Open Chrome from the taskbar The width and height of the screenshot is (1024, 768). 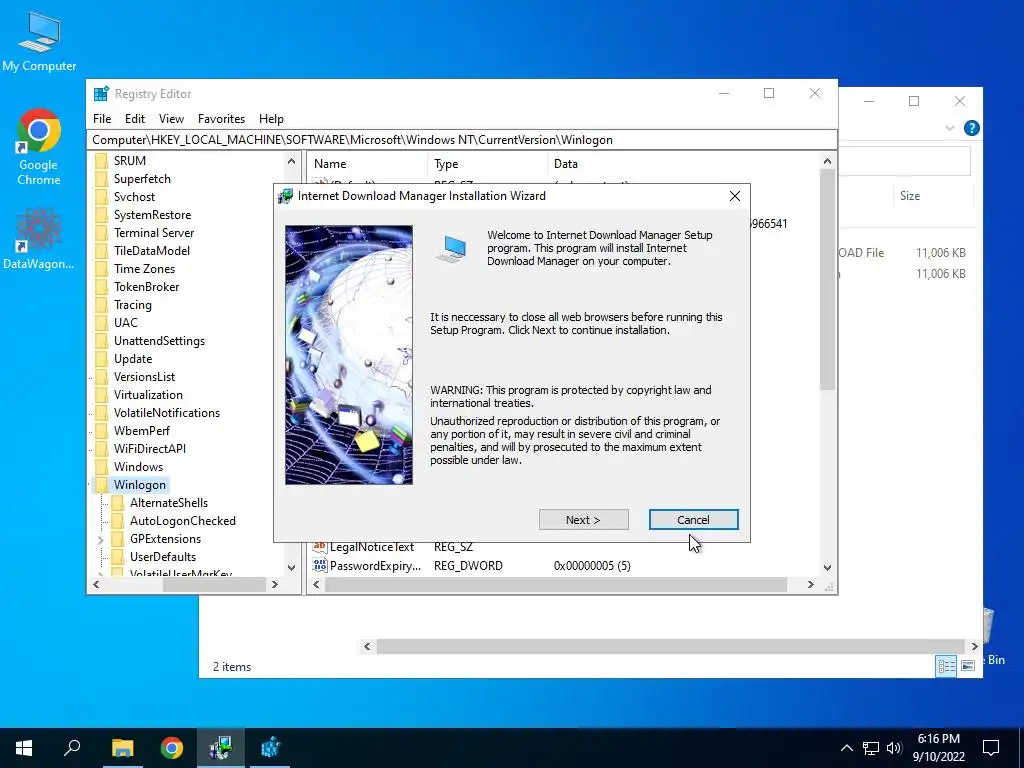tap(172, 748)
